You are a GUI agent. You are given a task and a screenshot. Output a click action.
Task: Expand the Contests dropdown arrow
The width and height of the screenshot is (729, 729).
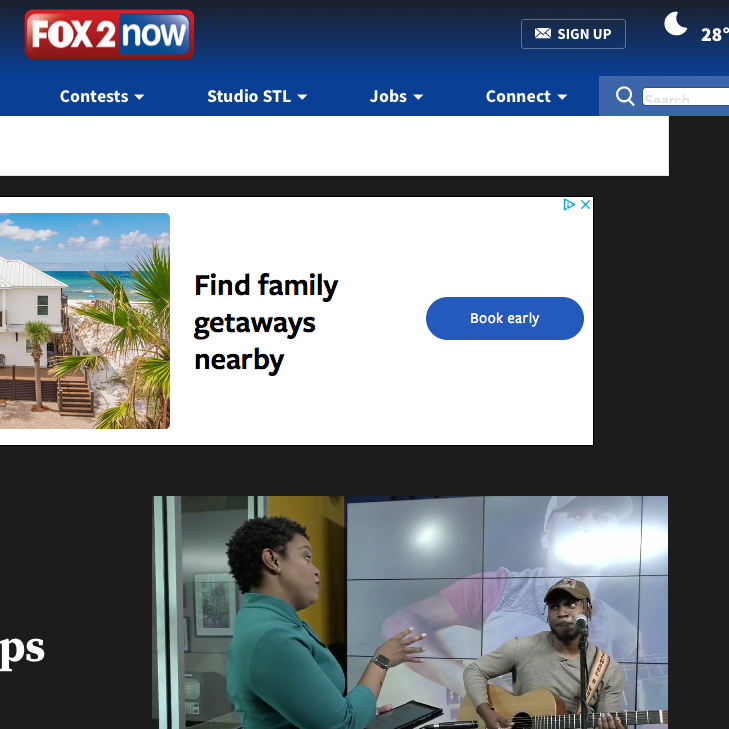click(x=139, y=97)
